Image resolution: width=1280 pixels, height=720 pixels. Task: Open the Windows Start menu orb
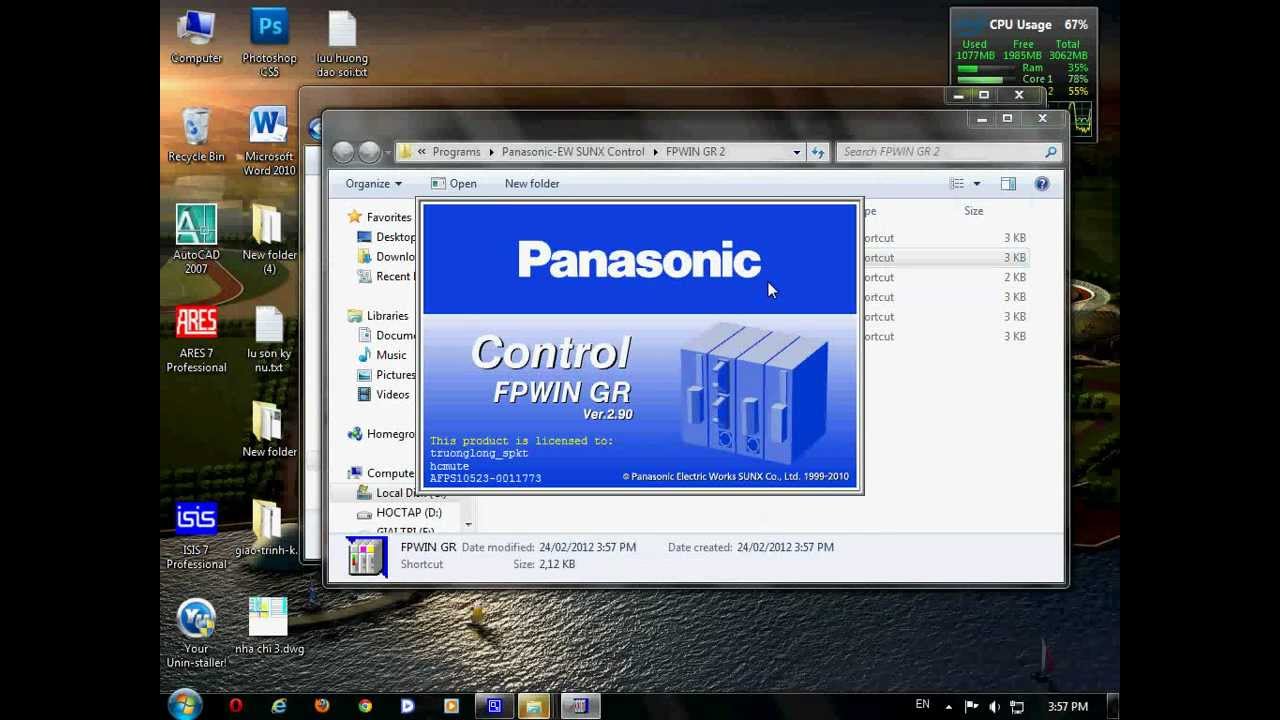tap(185, 706)
